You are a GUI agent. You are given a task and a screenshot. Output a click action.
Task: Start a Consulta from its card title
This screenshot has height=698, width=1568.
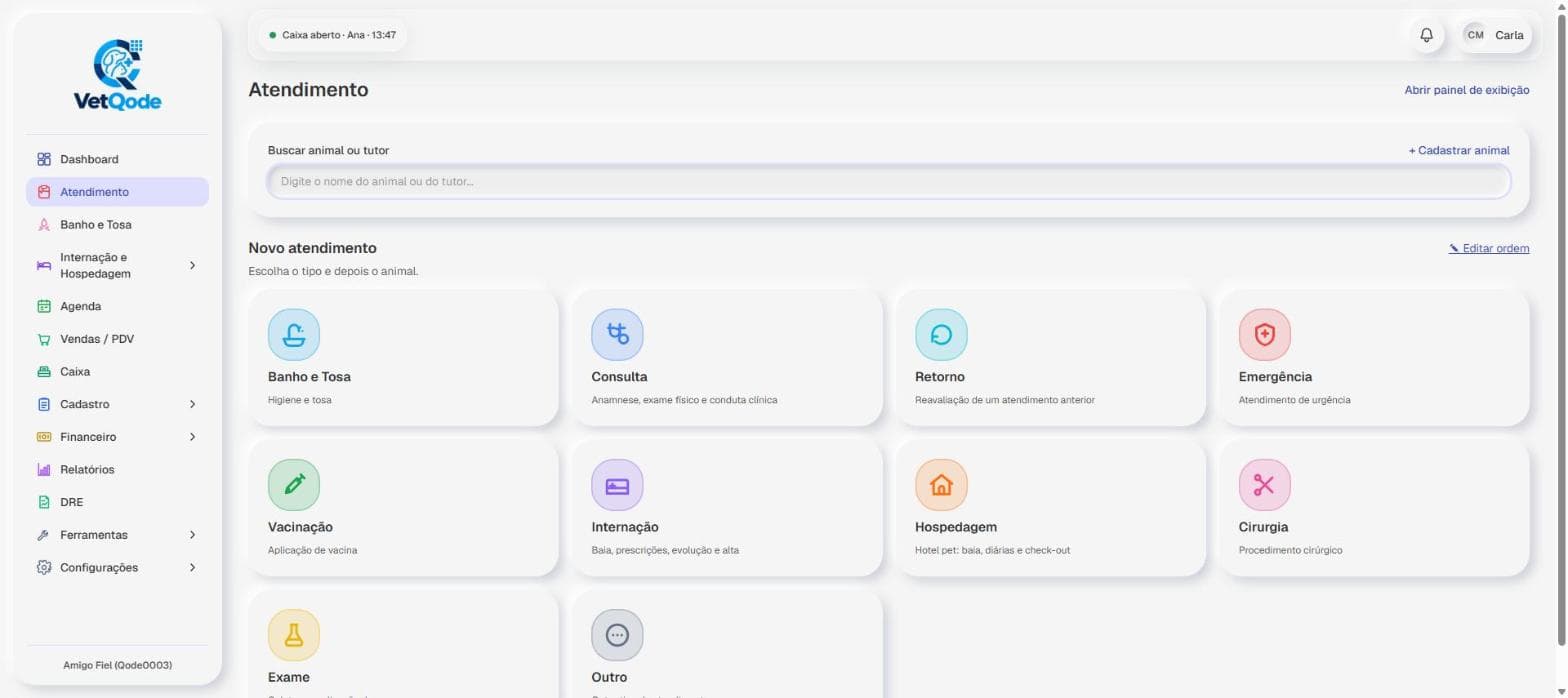(x=619, y=377)
